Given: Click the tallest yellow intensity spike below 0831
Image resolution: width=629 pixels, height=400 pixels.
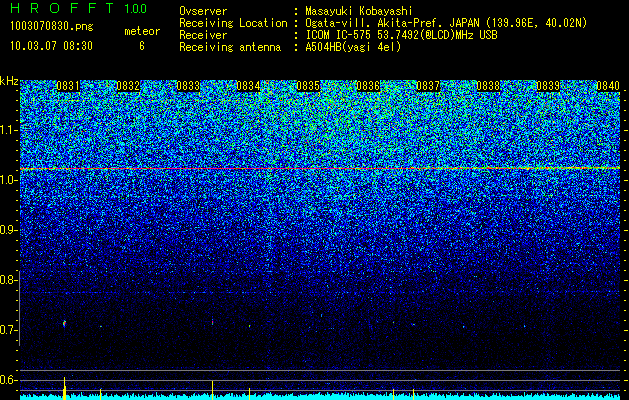Looking at the screenshot, I should coord(64,388).
